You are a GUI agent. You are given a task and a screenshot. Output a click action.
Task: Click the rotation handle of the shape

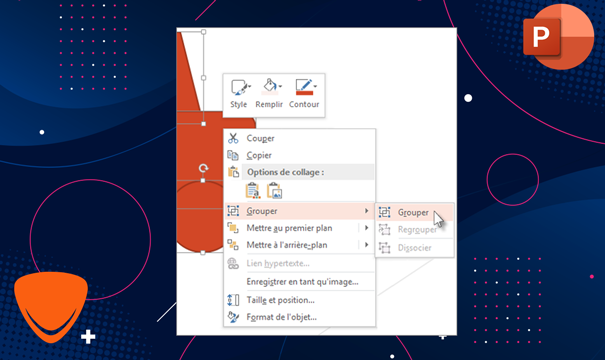pyautogui.click(x=203, y=168)
